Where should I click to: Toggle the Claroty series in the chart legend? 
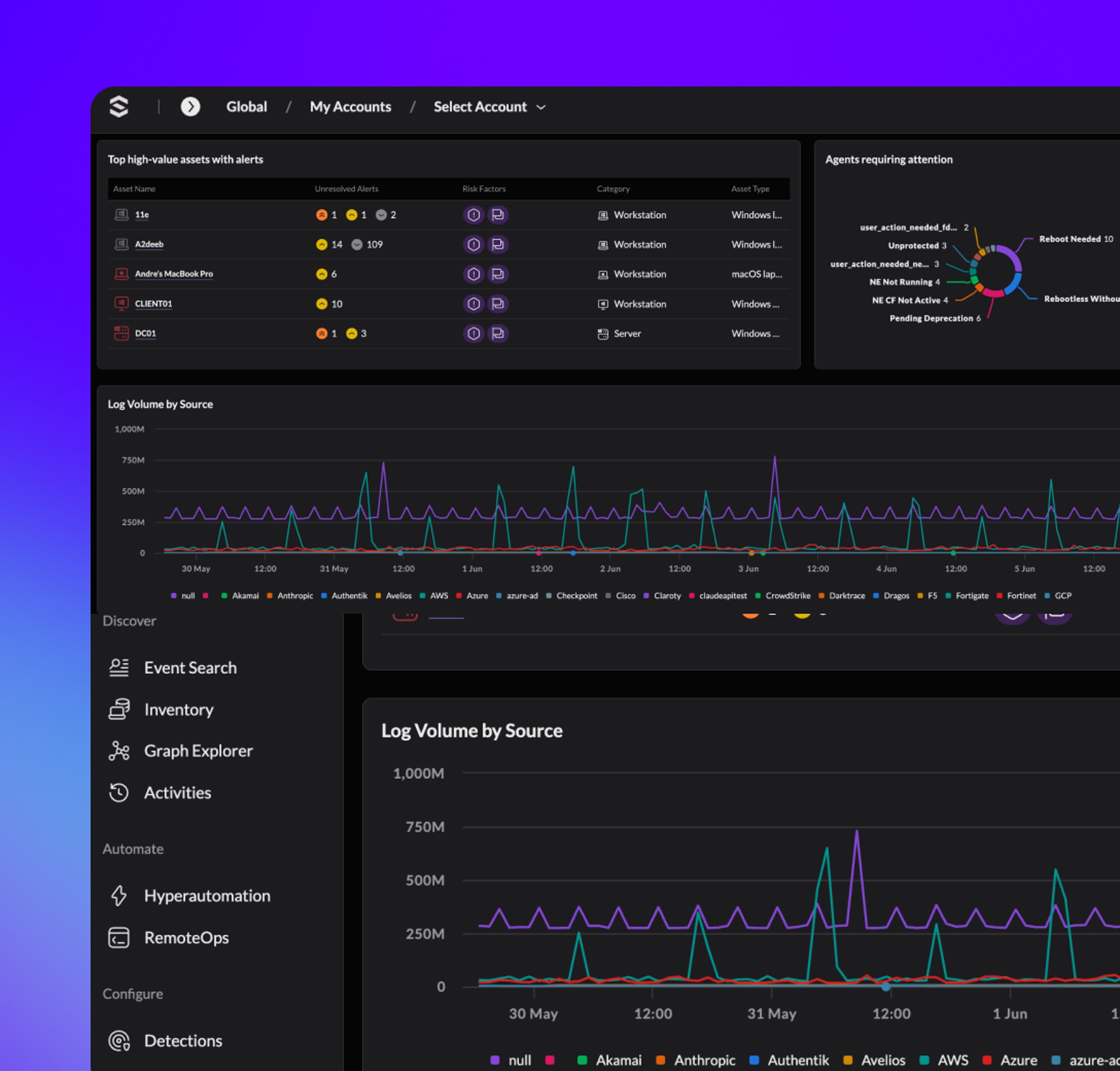pos(662,595)
